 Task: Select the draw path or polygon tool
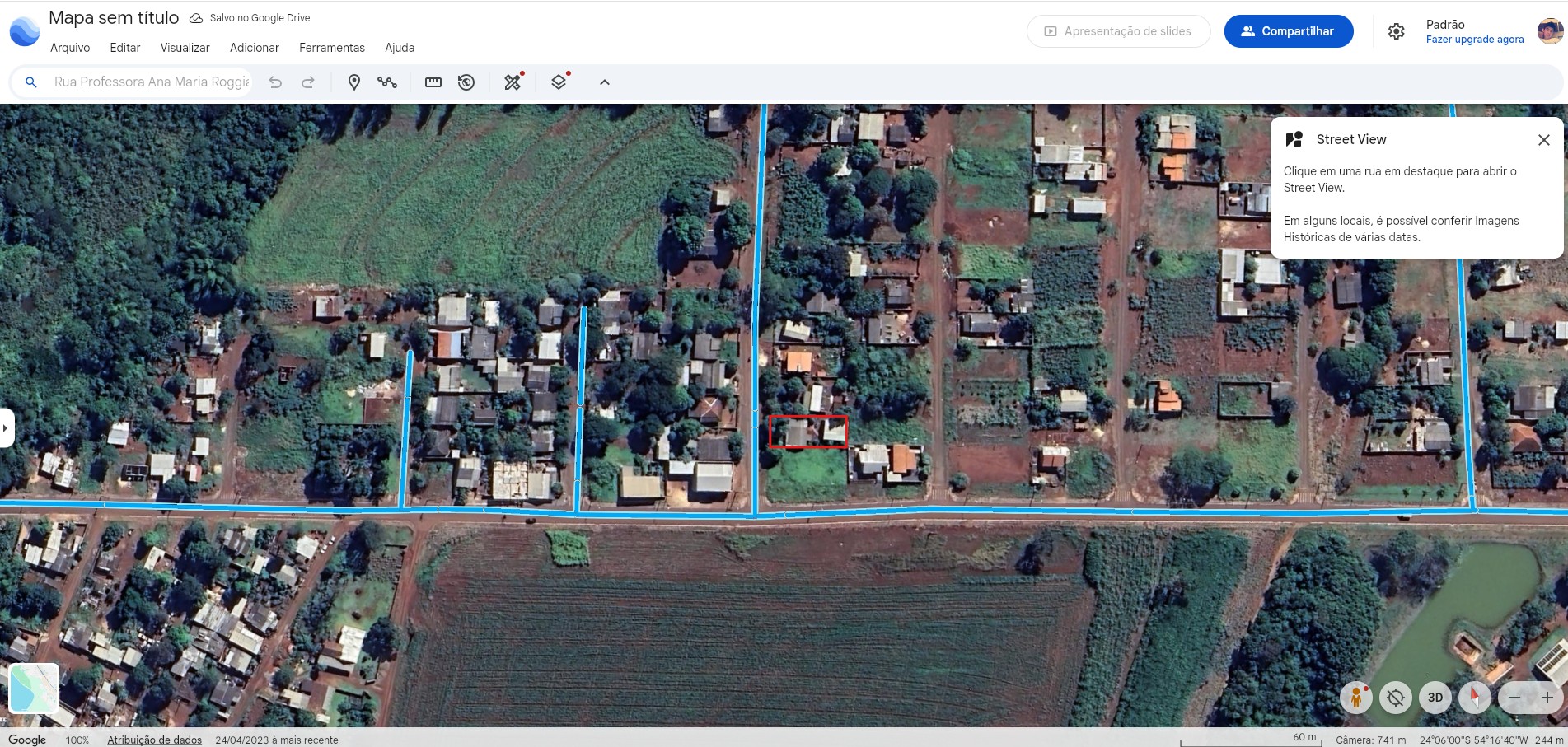click(387, 82)
